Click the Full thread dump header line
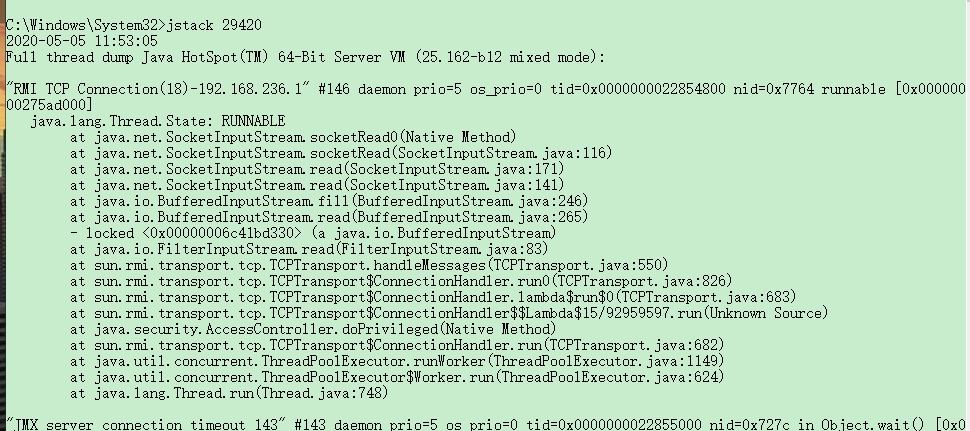Screen dimensions: 970x431 pyautogui.click(x=305, y=58)
